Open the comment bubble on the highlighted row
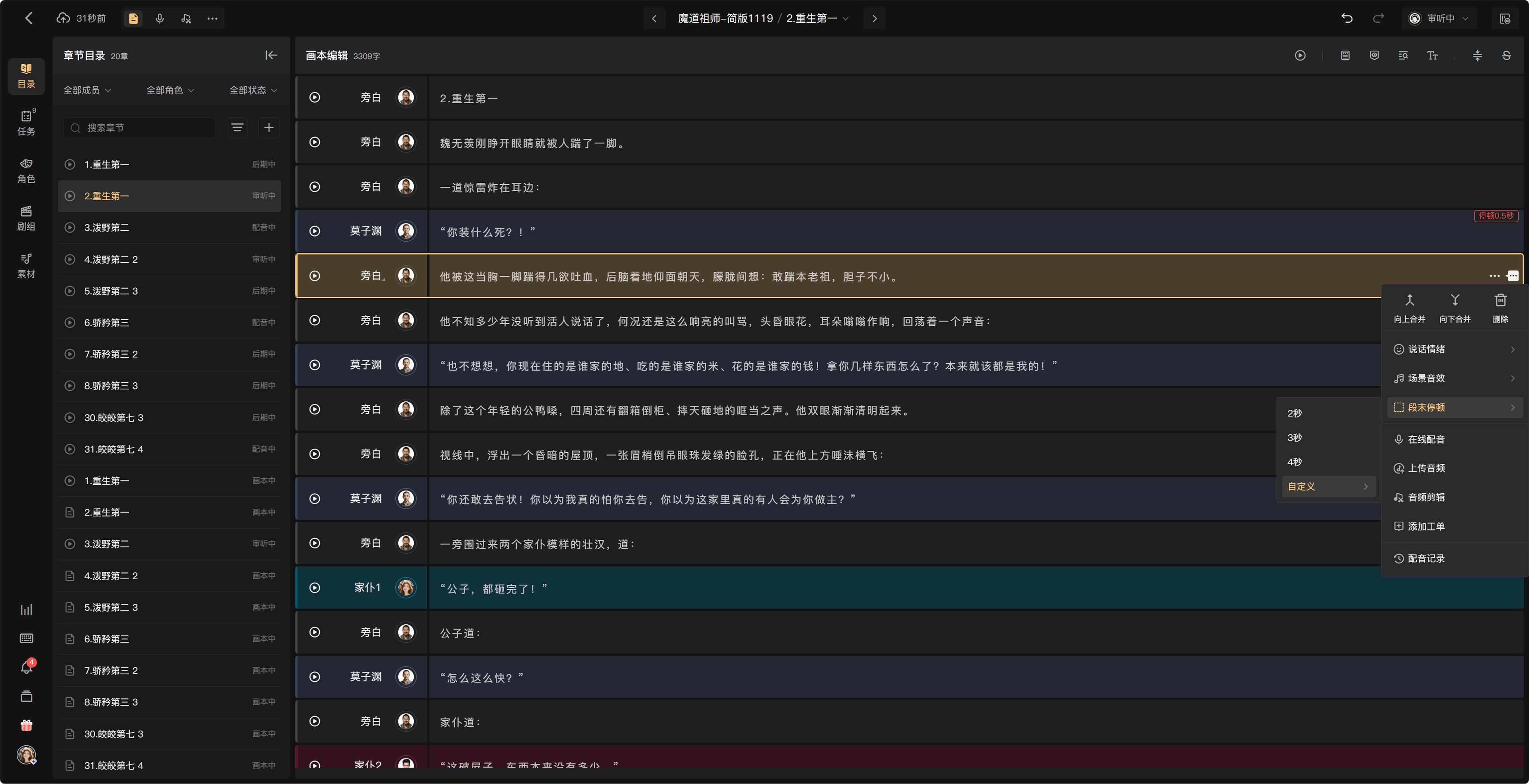The image size is (1529, 784). click(x=1513, y=276)
